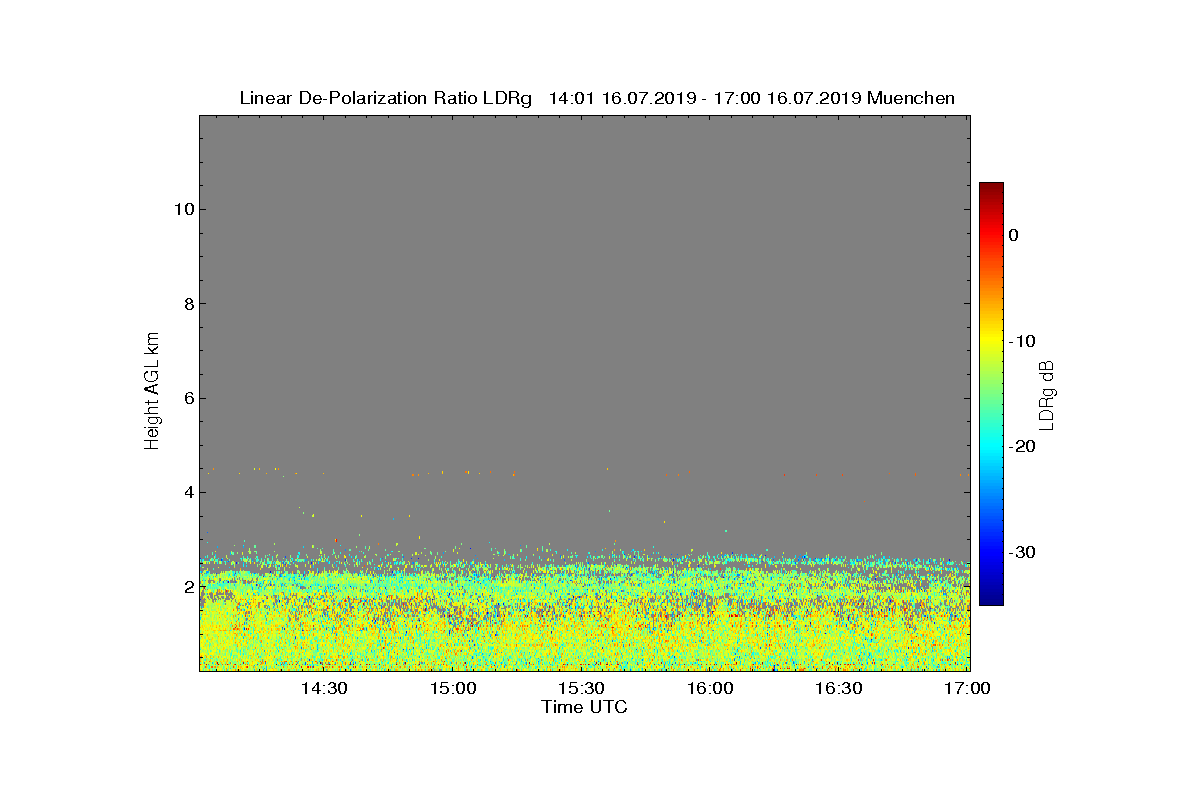Click the colorbar tick label -30
1200x800 pixels.
1021,552
